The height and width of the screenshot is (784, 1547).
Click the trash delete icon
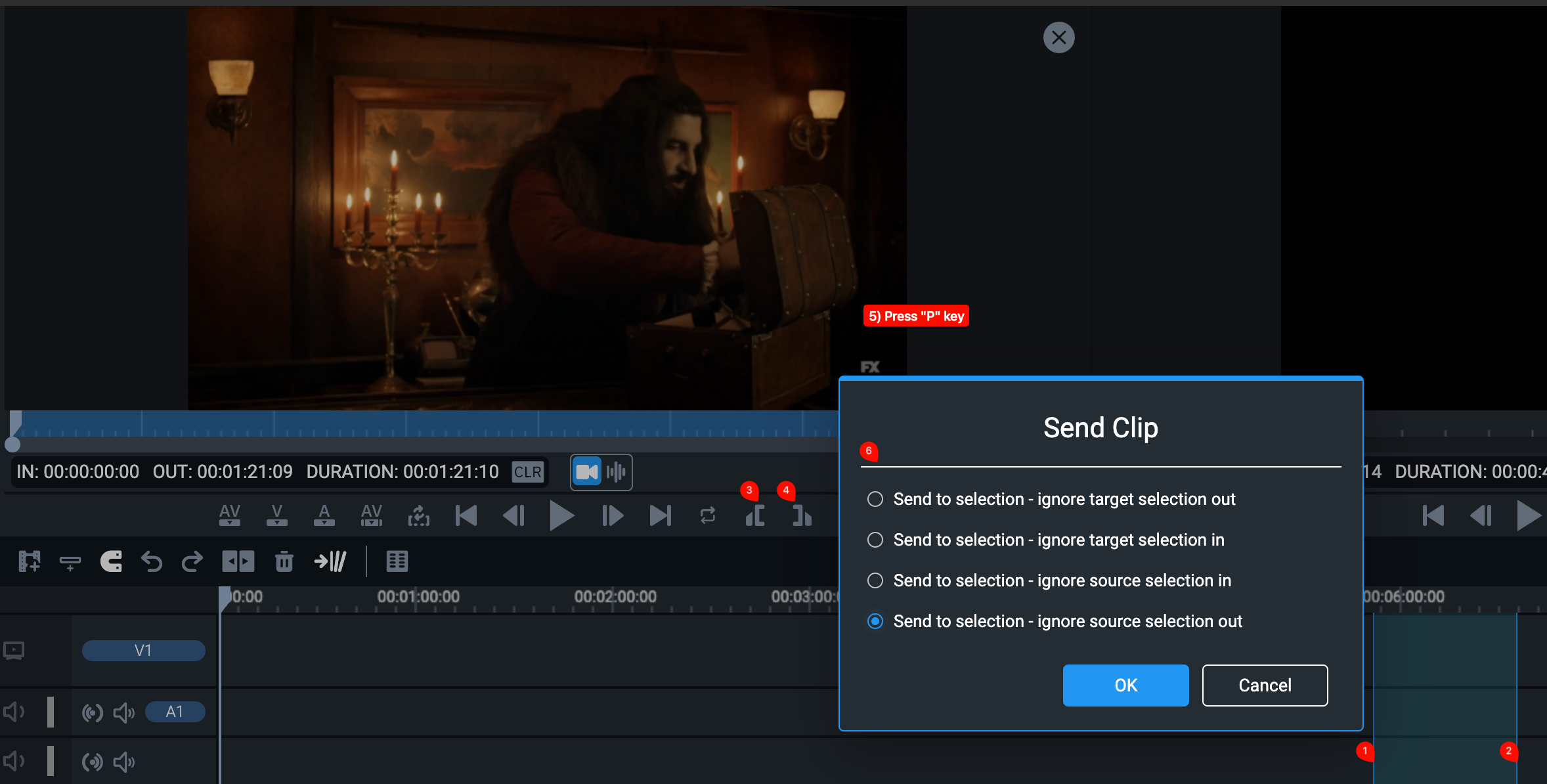(x=284, y=561)
